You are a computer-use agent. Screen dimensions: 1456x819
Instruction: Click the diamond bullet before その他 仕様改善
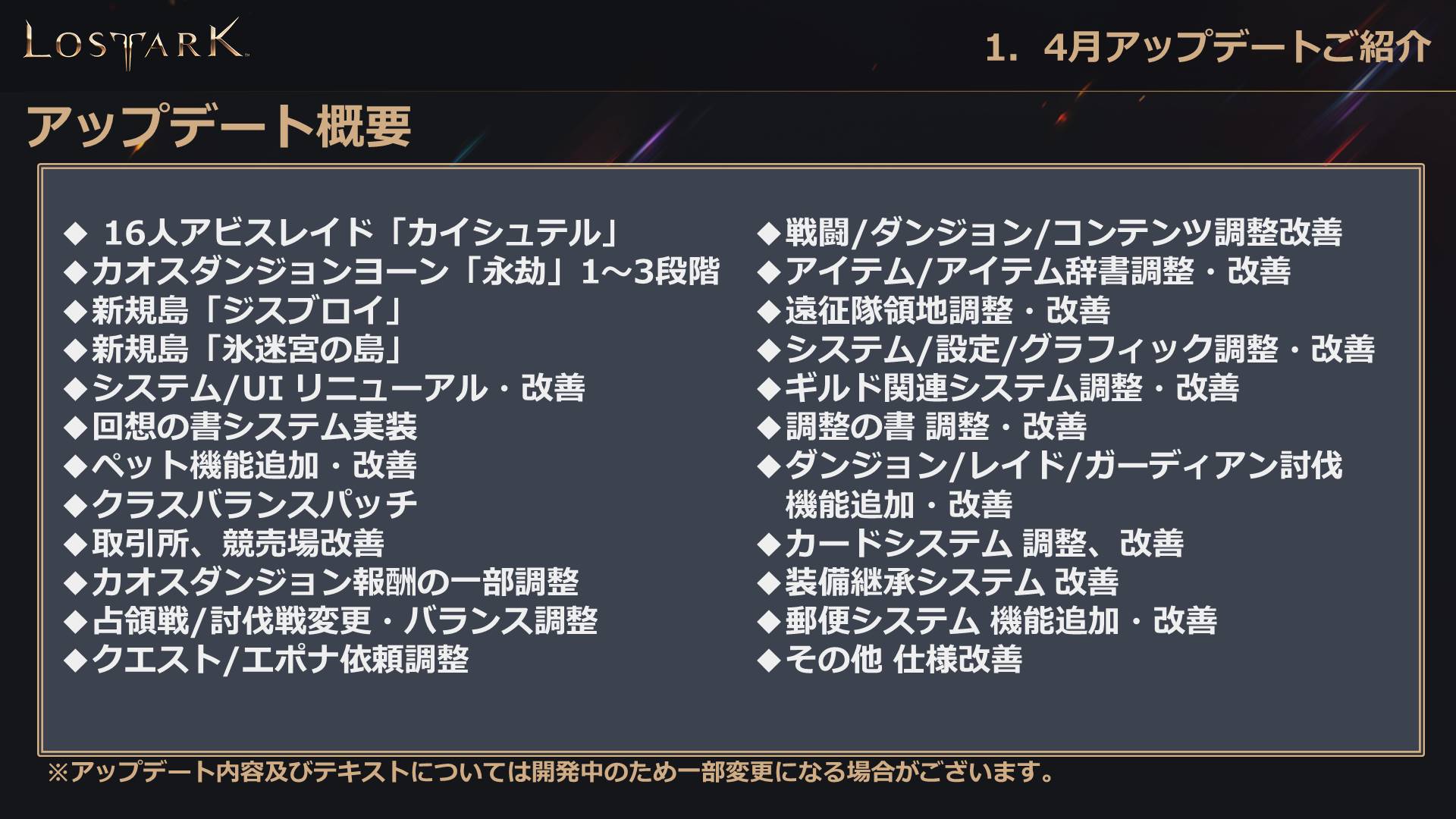769,661
